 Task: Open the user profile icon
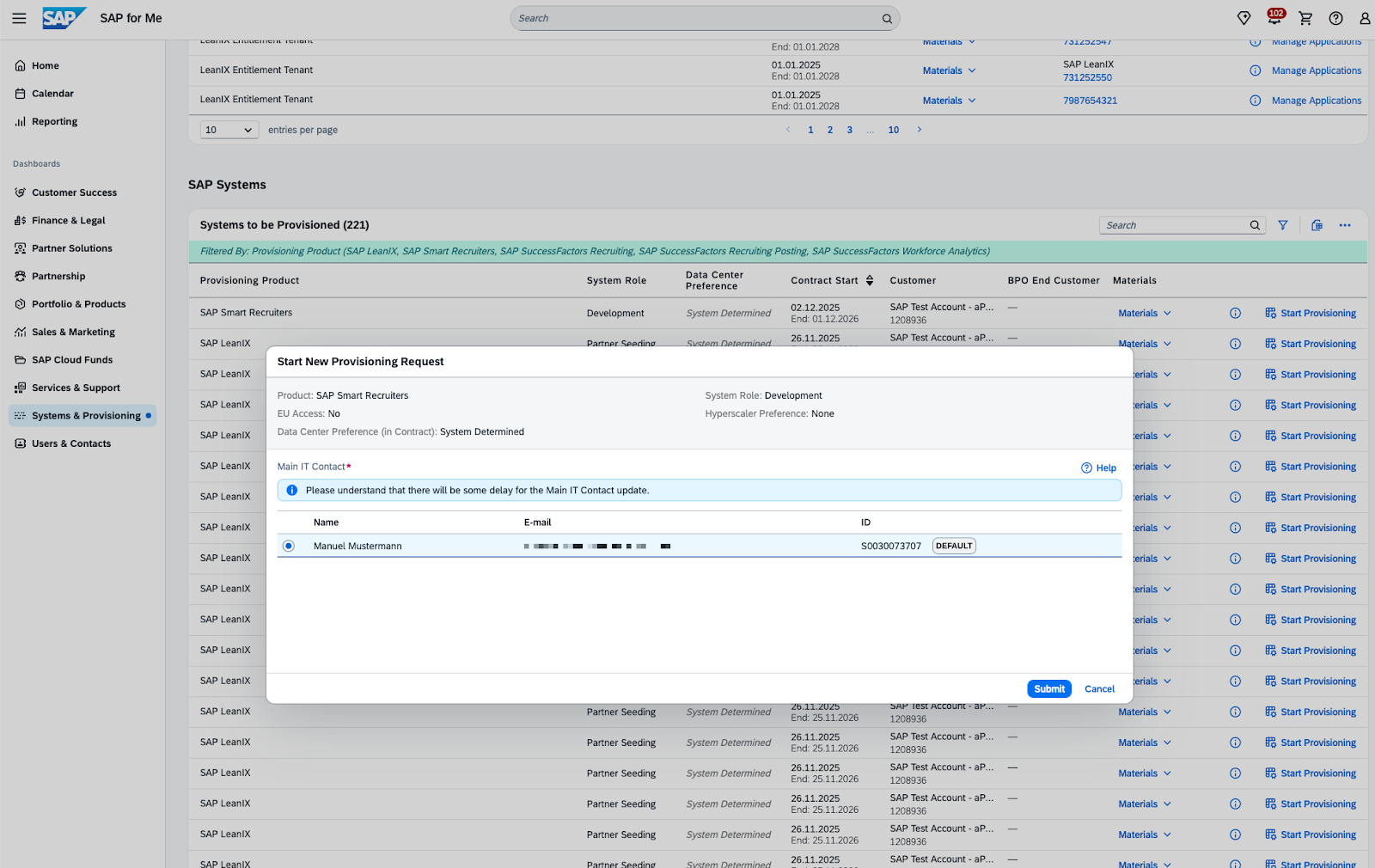point(1364,18)
